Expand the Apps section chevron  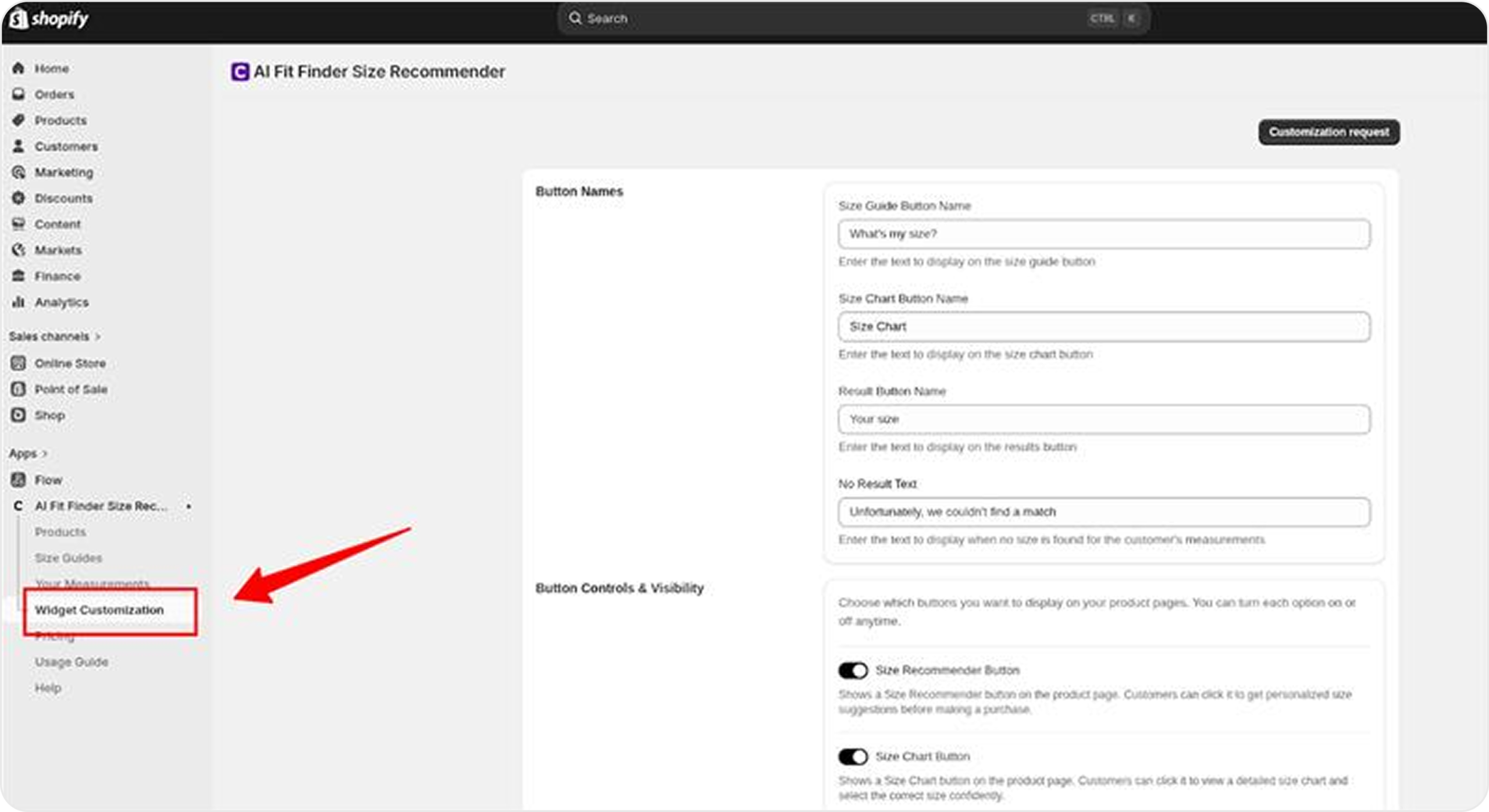tap(45, 453)
